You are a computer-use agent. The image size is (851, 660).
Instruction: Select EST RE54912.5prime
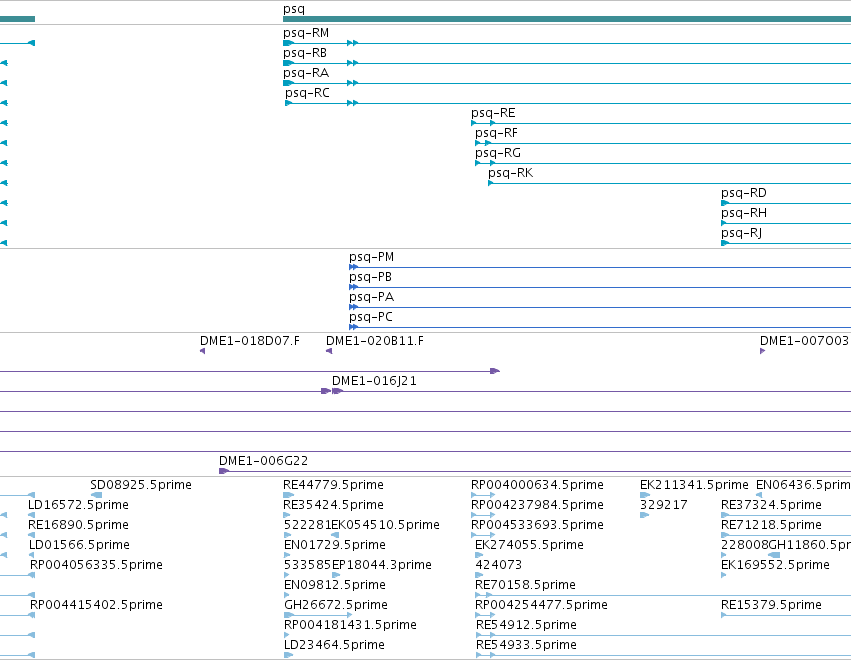[526, 625]
